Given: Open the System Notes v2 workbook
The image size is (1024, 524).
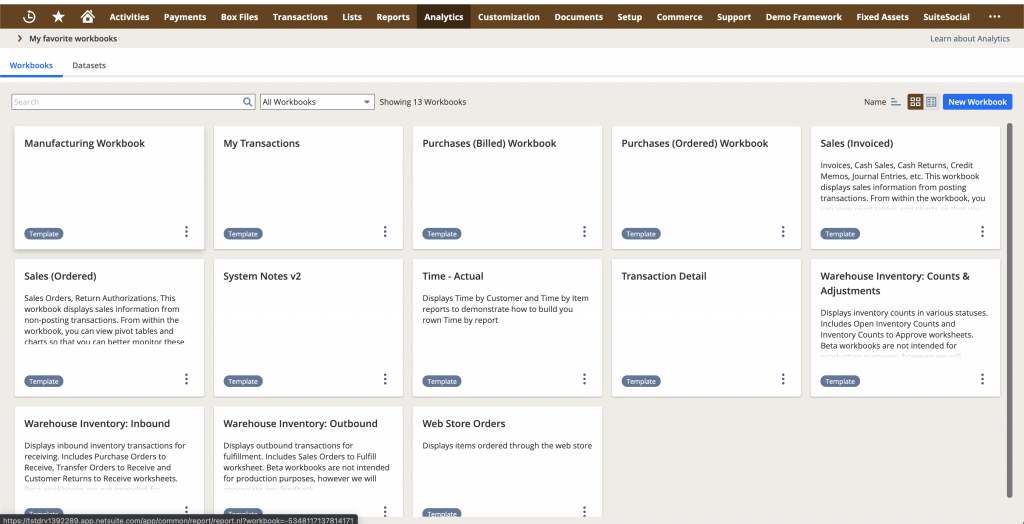Looking at the screenshot, I should tap(262, 276).
